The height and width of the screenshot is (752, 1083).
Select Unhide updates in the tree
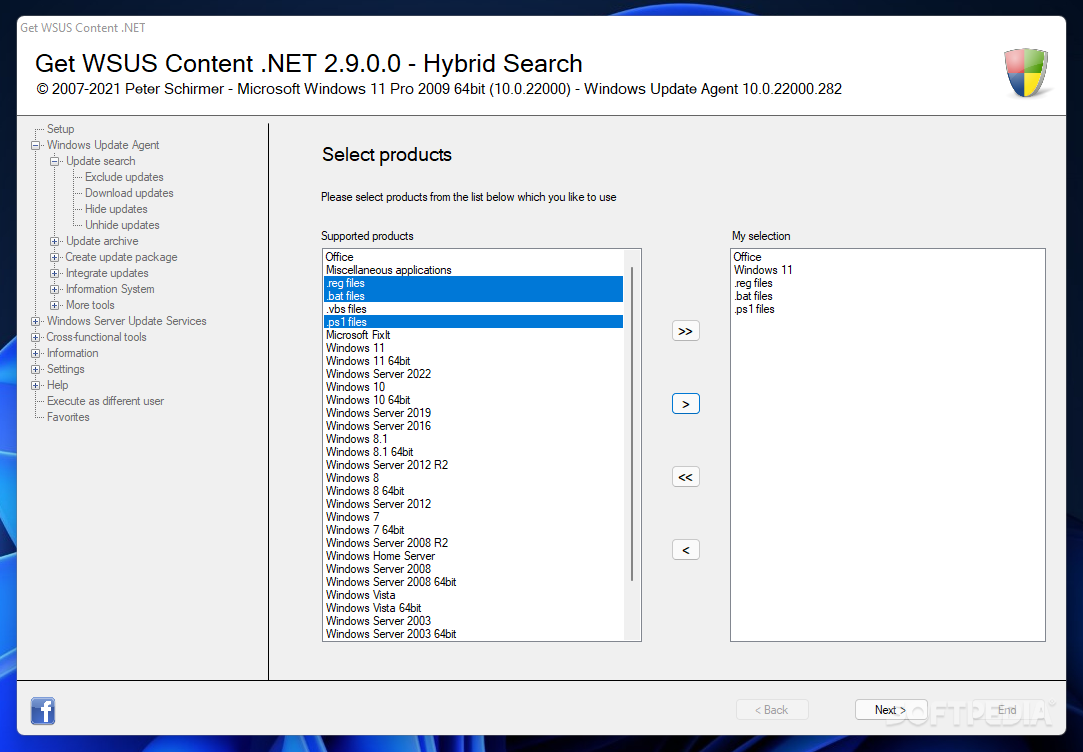tap(122, 224)
